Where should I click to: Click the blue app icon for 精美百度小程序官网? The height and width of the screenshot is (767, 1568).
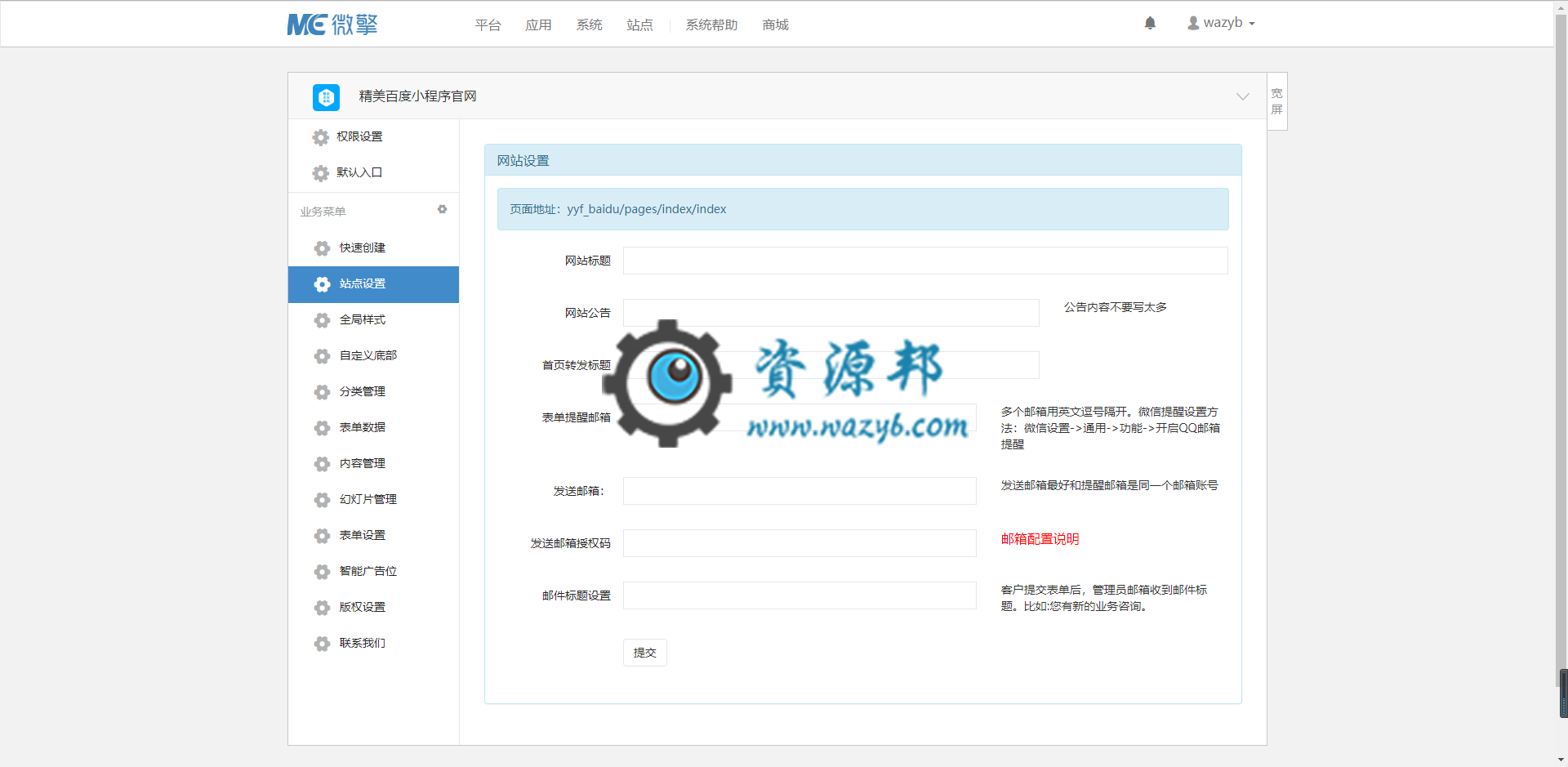click(x=326, y=97)
